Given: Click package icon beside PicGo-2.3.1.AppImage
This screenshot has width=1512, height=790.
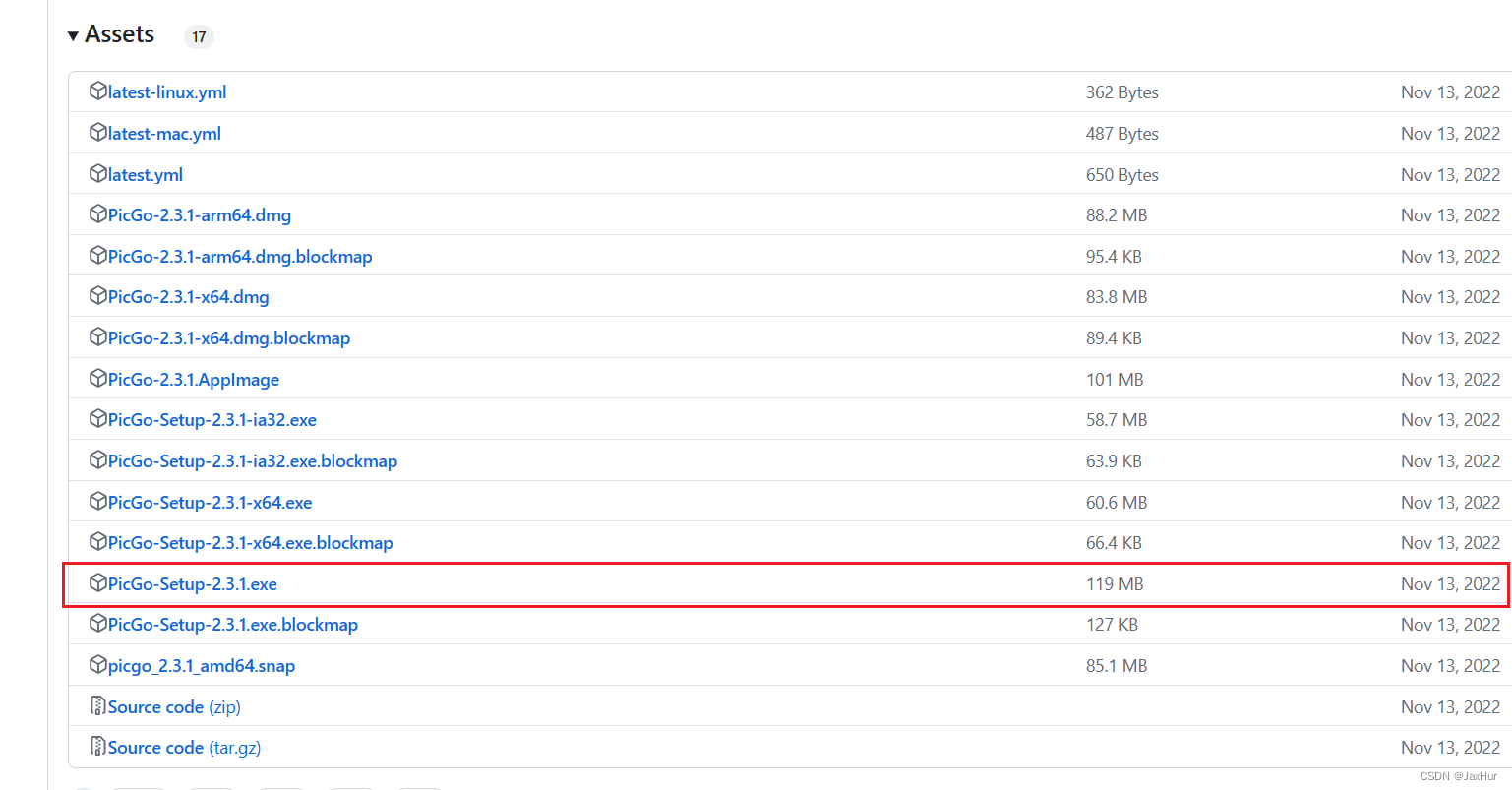Looking at the screenshot, I should click(x=97, y=379).
